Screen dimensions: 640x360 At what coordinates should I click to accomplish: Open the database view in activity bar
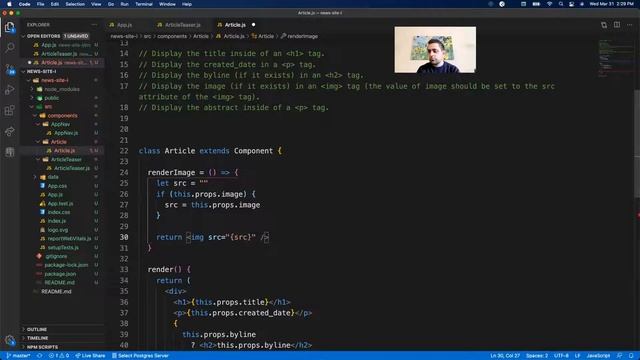pyautogui.click(x=10, y=152)
